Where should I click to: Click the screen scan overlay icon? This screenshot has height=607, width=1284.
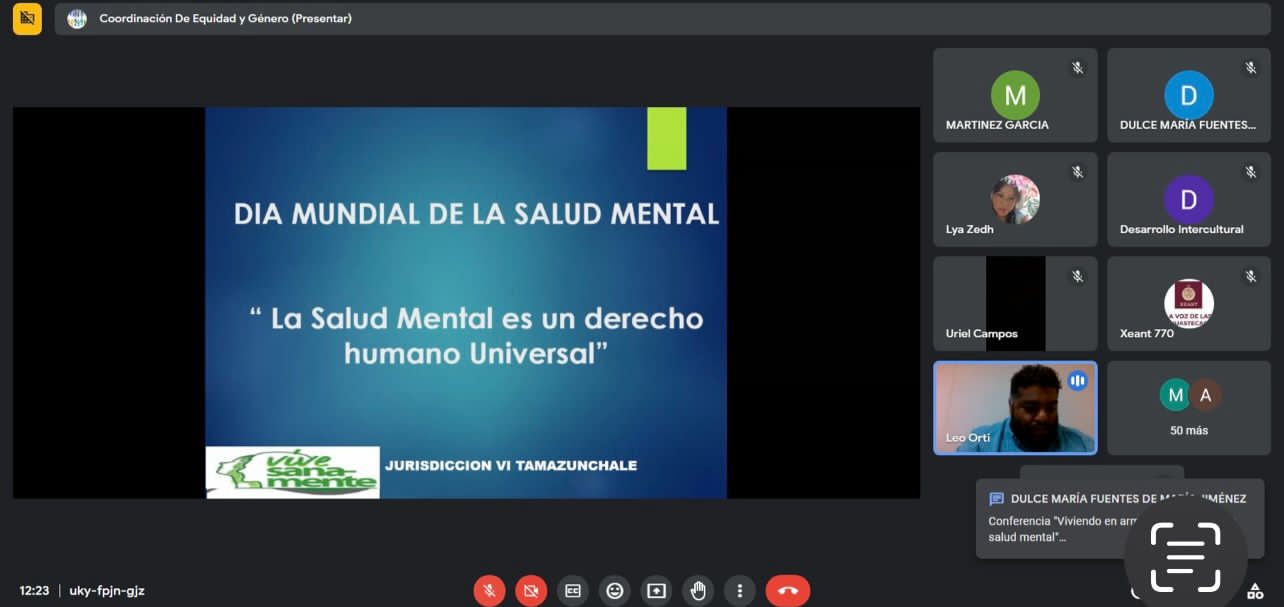1185,556
